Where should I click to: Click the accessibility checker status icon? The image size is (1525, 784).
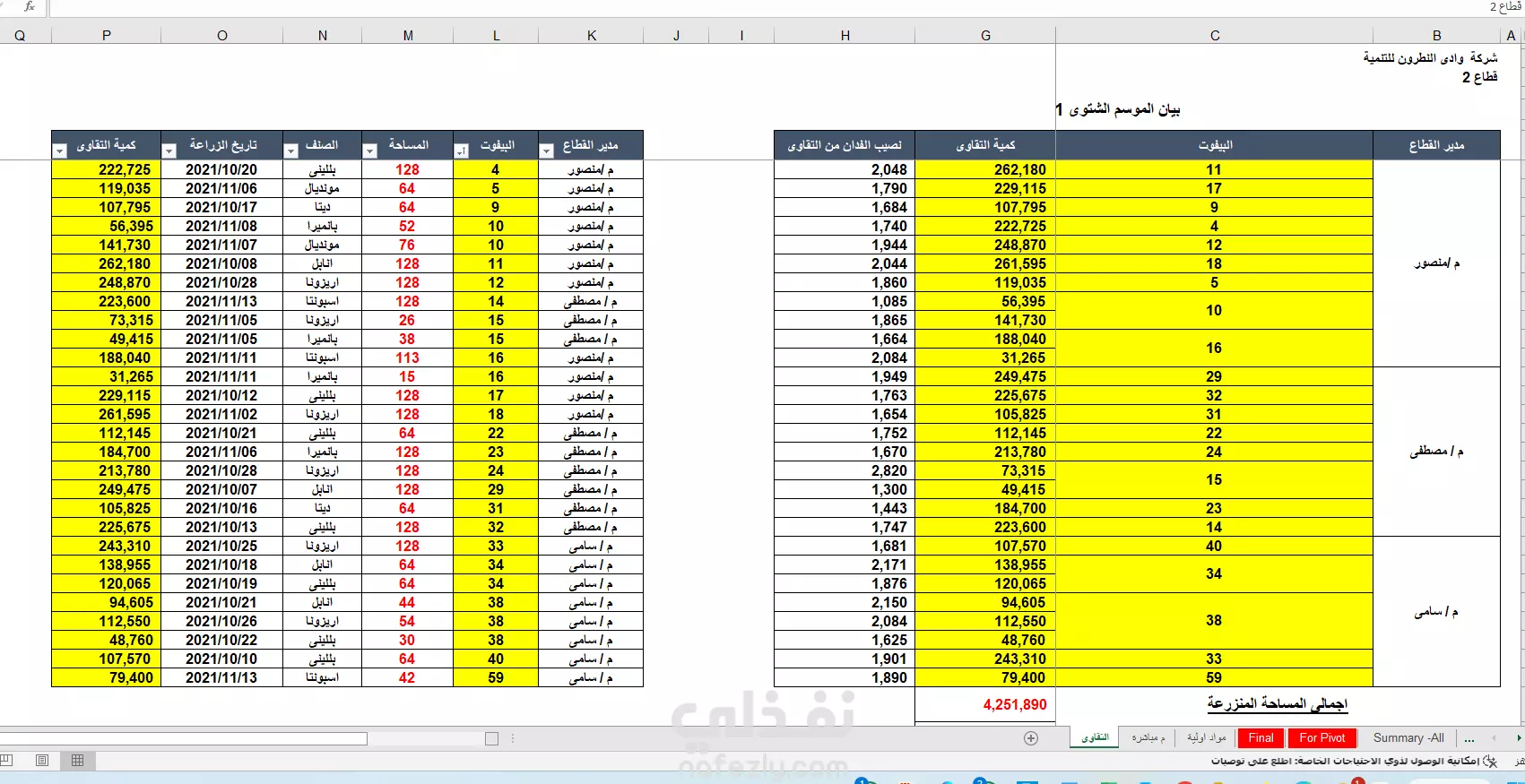point(1489,760)
